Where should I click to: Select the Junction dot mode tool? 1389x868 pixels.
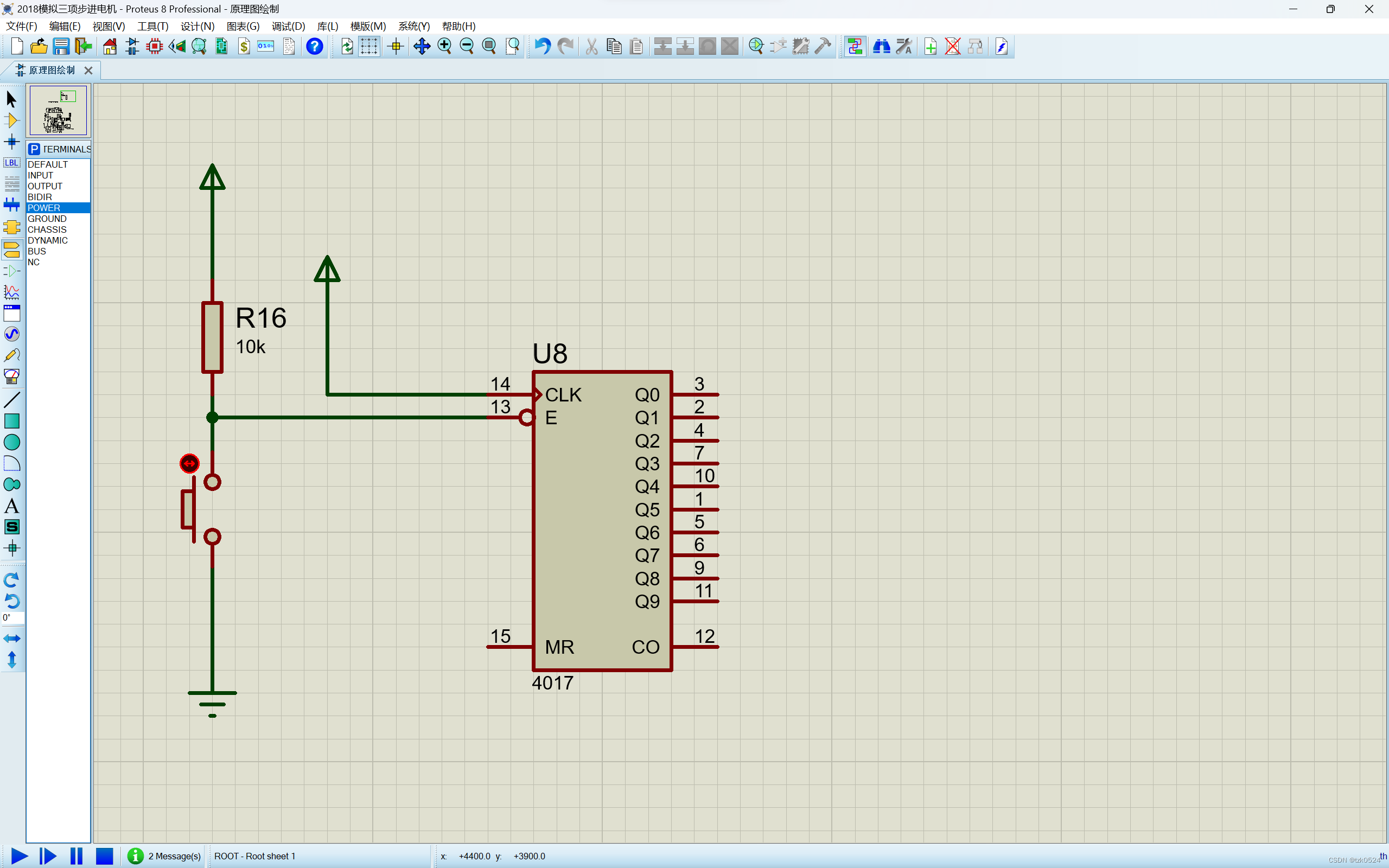pos(11,141)
